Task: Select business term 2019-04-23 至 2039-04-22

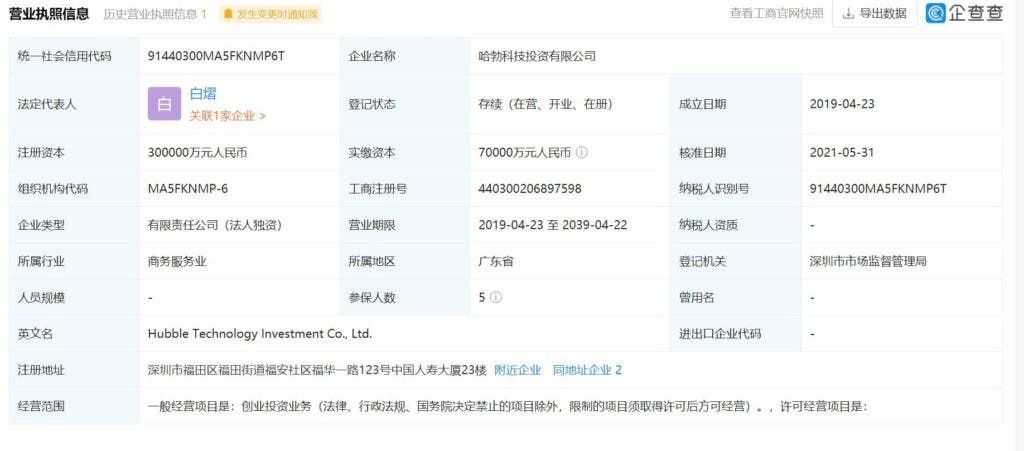Action: click(552, 225)
